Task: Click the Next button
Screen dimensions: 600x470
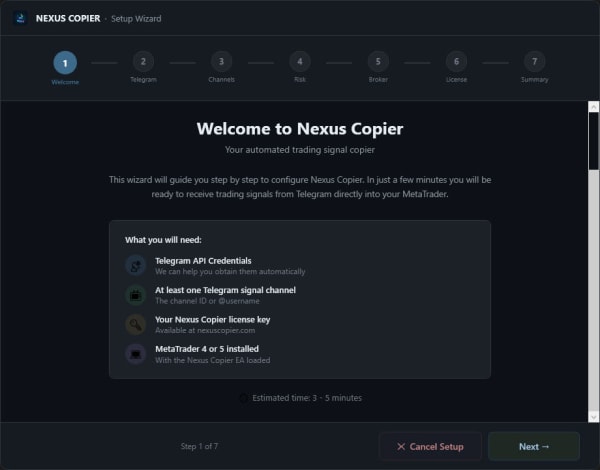Action: (x=534, y=446)
